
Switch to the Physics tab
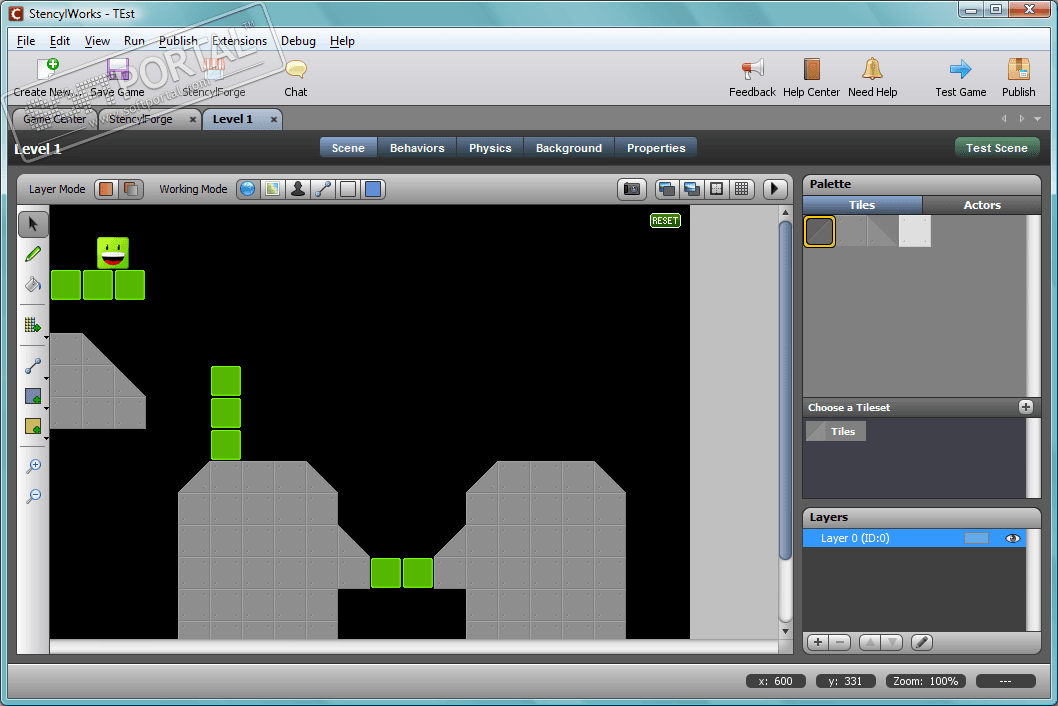pyautogui.click(x=490, y=148)
